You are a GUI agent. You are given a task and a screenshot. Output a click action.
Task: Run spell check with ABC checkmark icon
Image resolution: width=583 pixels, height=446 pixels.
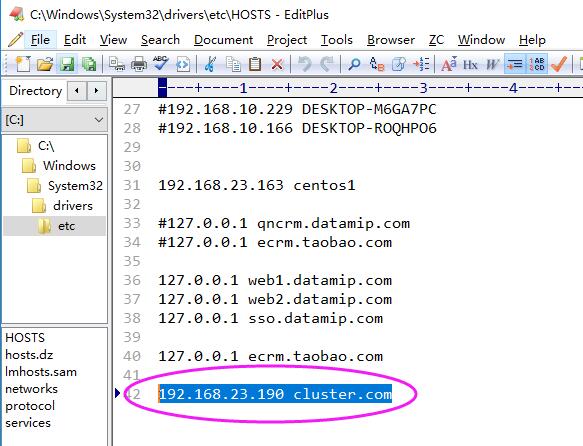point(161,64)
